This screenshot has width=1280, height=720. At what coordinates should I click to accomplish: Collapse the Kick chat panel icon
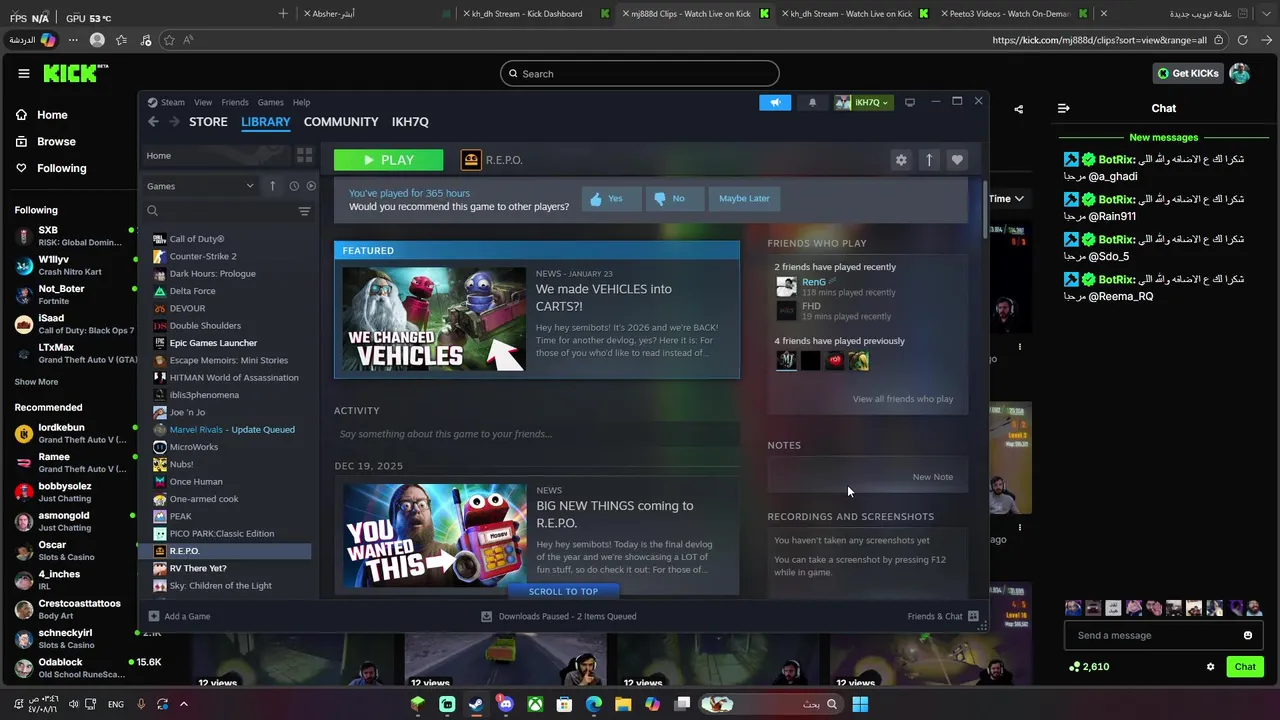click(1064, 108)
